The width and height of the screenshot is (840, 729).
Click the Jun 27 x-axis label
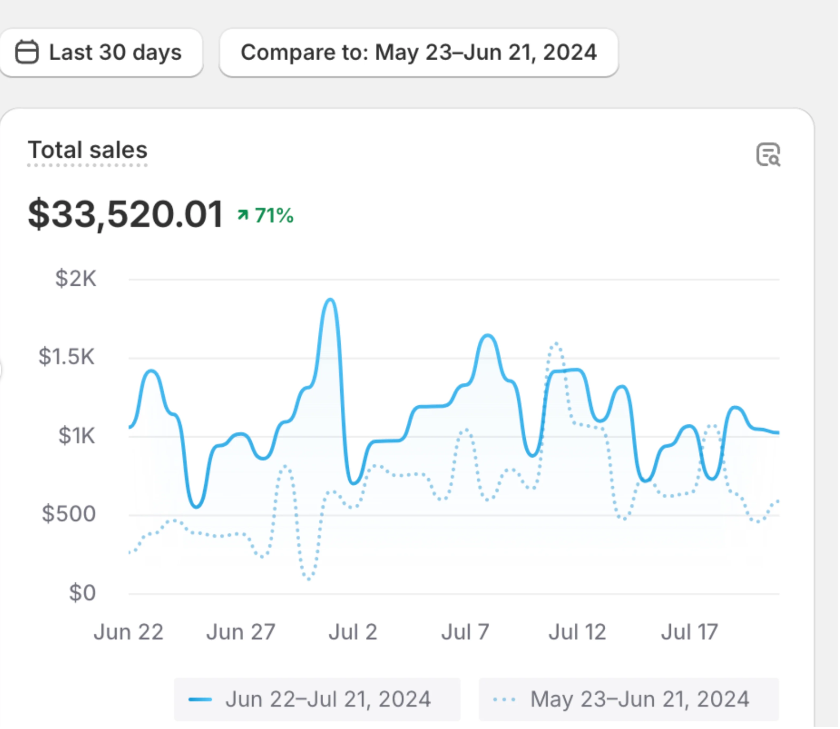(240, 632)
